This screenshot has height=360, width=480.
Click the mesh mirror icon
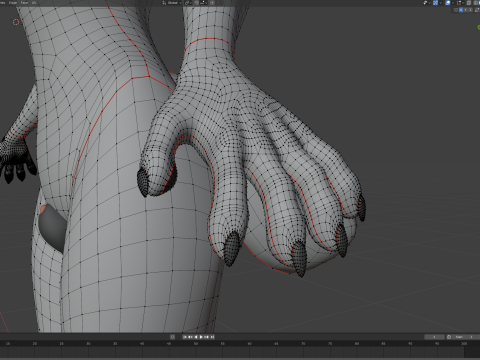(x=456, y=10)
